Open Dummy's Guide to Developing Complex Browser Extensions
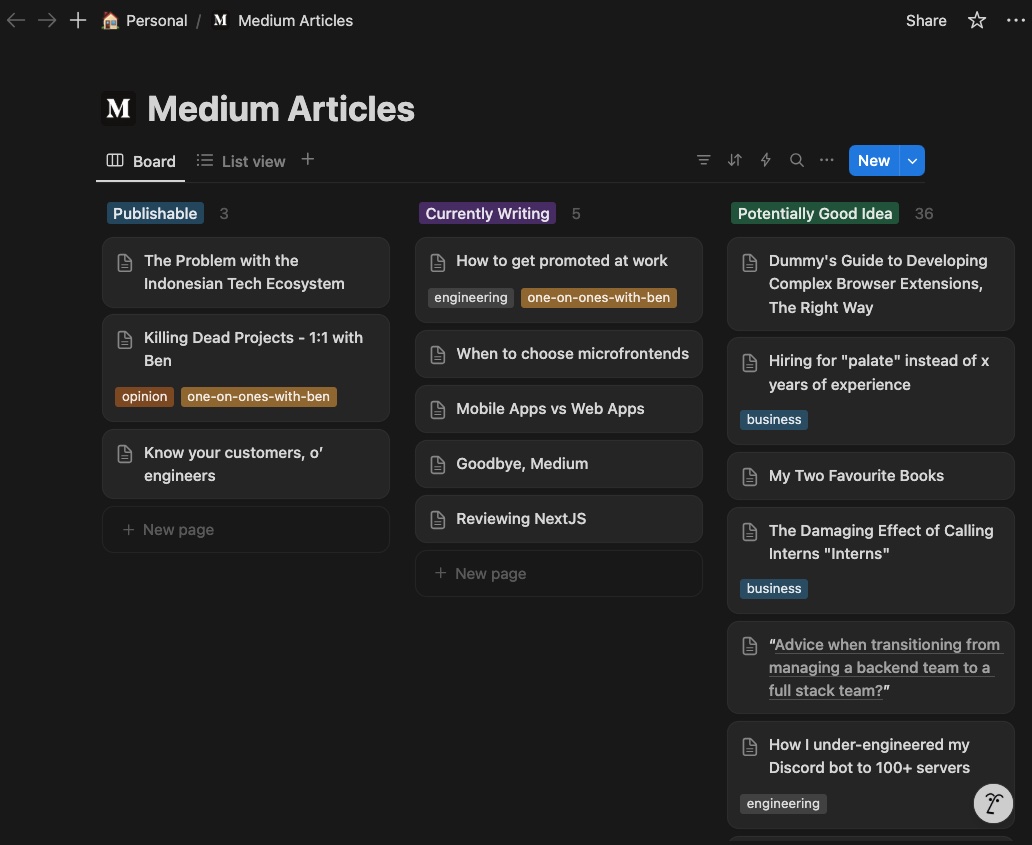 (x=871, y=284)
